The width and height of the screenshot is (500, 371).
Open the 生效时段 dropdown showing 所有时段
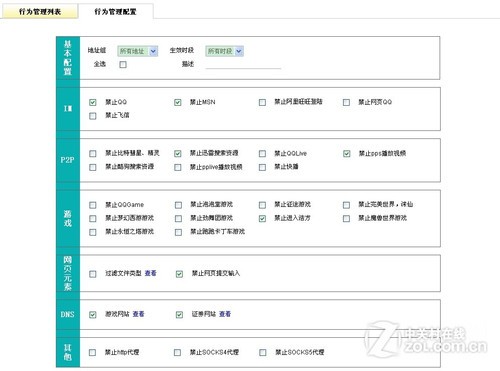point(224,51)
